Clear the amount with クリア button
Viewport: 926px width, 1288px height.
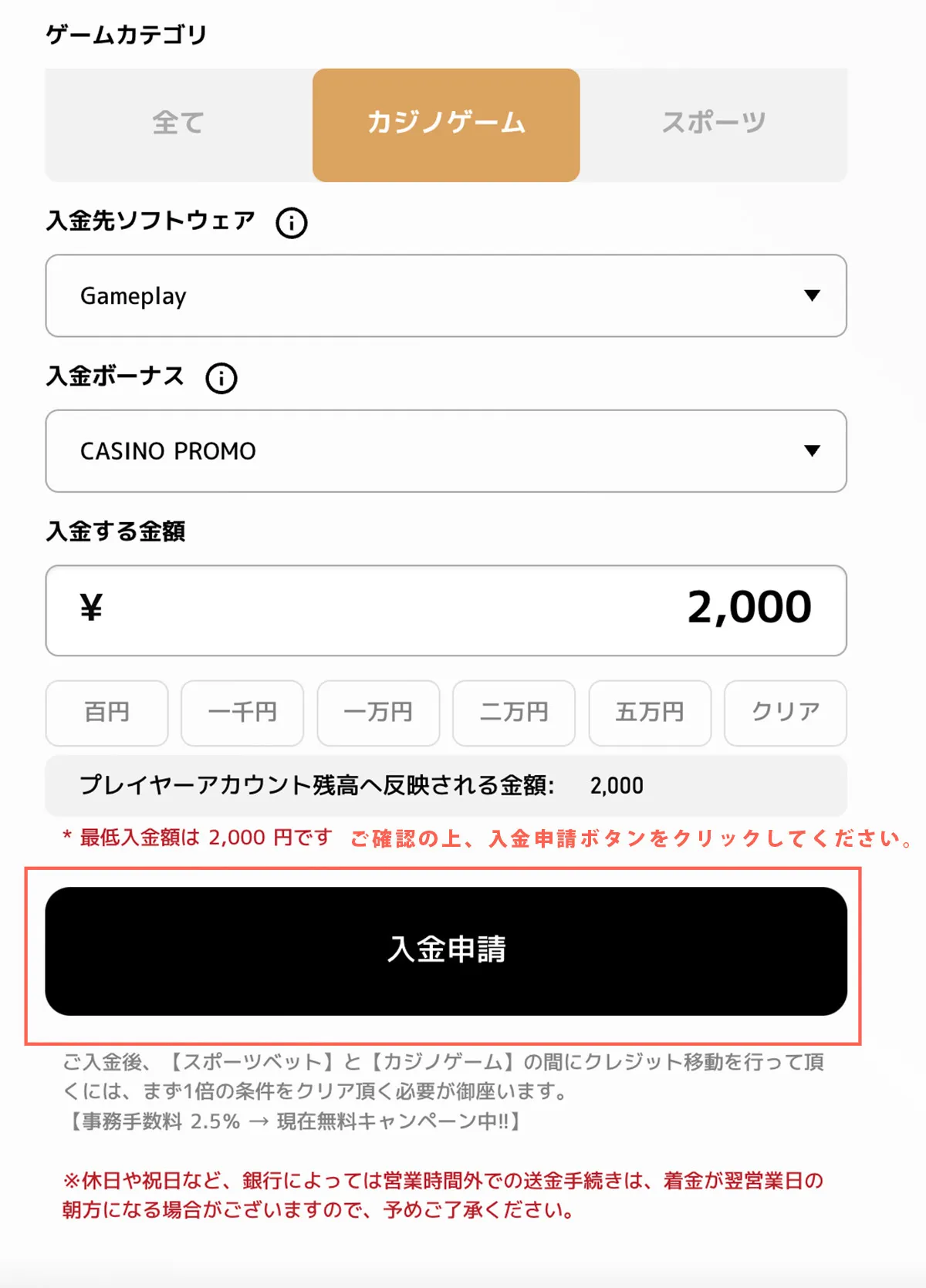coord(786,713)
